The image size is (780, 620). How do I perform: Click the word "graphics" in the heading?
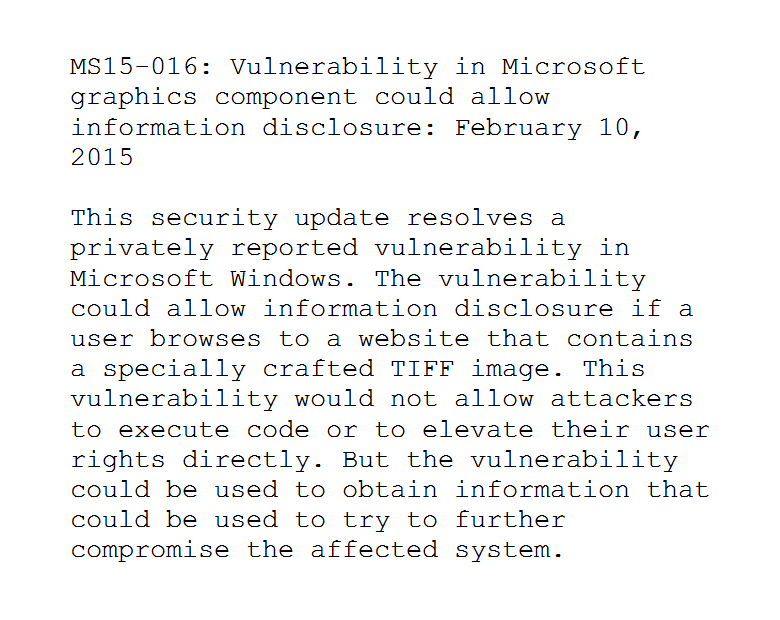[x=134, y=99]
